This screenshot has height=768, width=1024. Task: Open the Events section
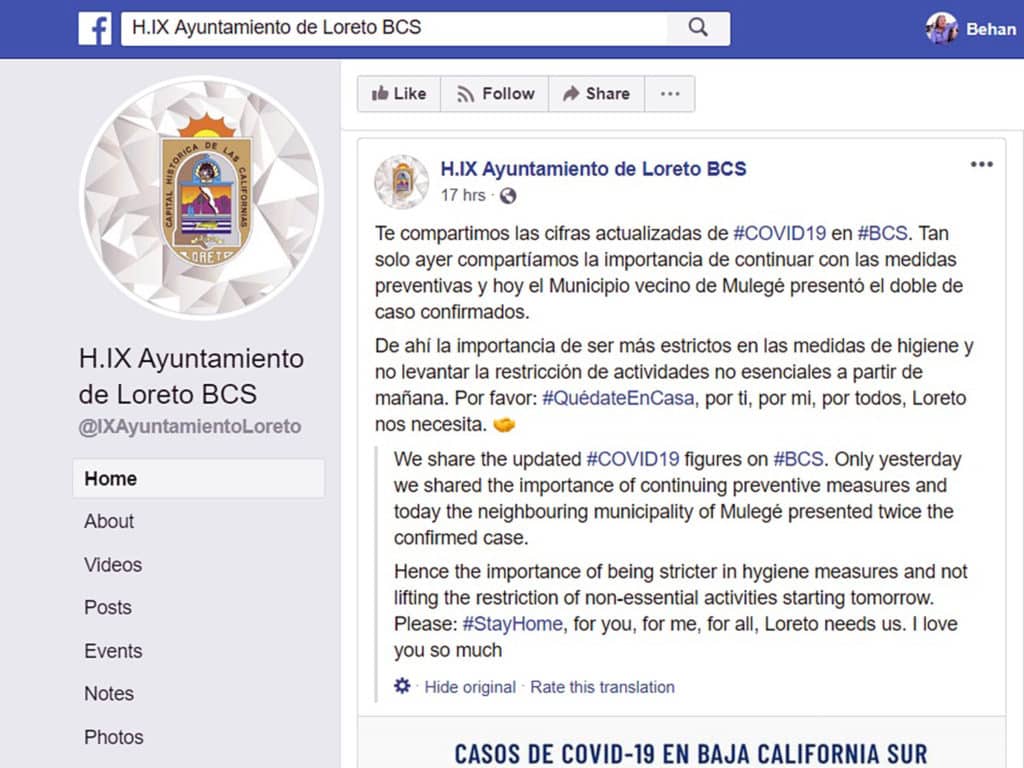coord(112,651)
